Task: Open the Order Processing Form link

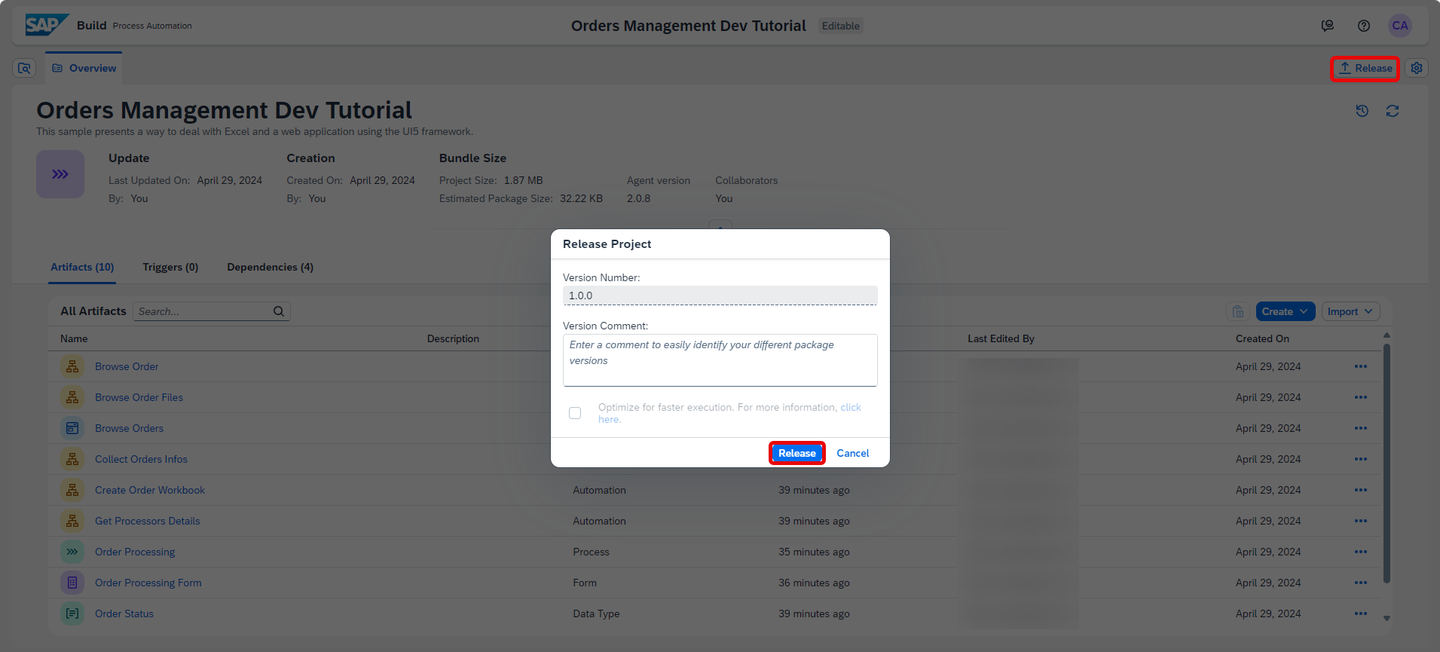Action: pyautogui.click(x=148, y=584)
